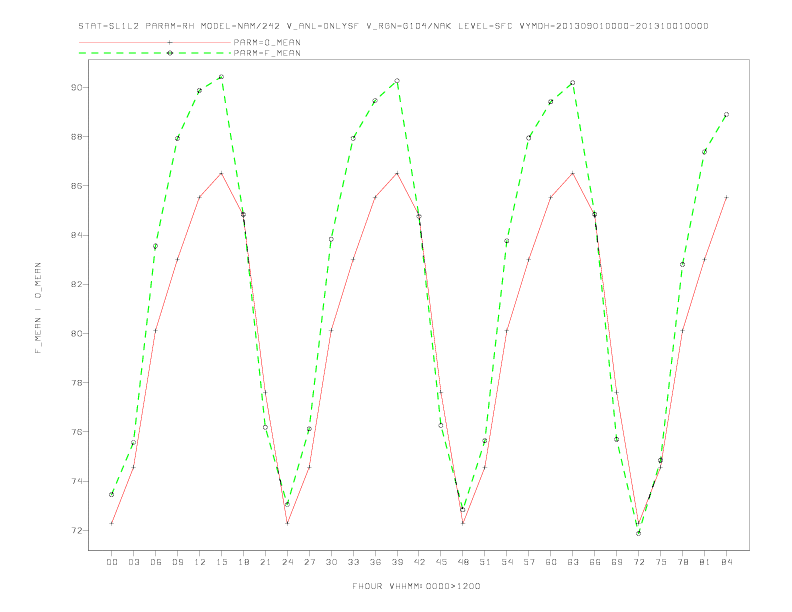Screen dimensions: 792x612
Task: Click y-axis tick label 86
Action: (x=76, y=186)
